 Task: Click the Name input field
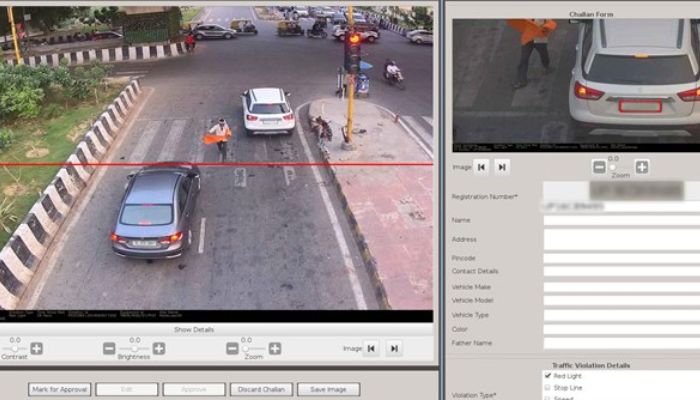pyautogui.click(x=621, y=220)
